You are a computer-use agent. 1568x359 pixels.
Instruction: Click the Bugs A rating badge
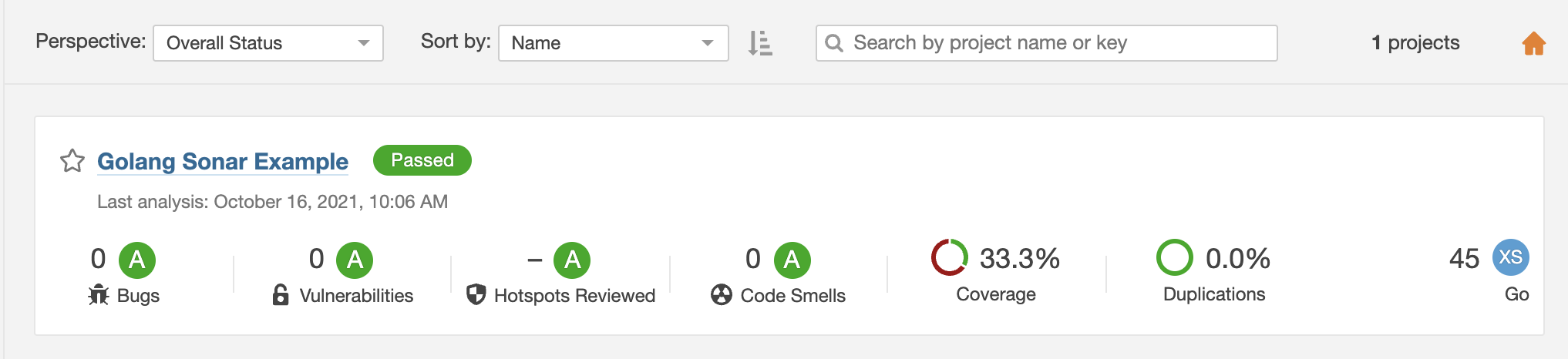click(x=137, y=260)
